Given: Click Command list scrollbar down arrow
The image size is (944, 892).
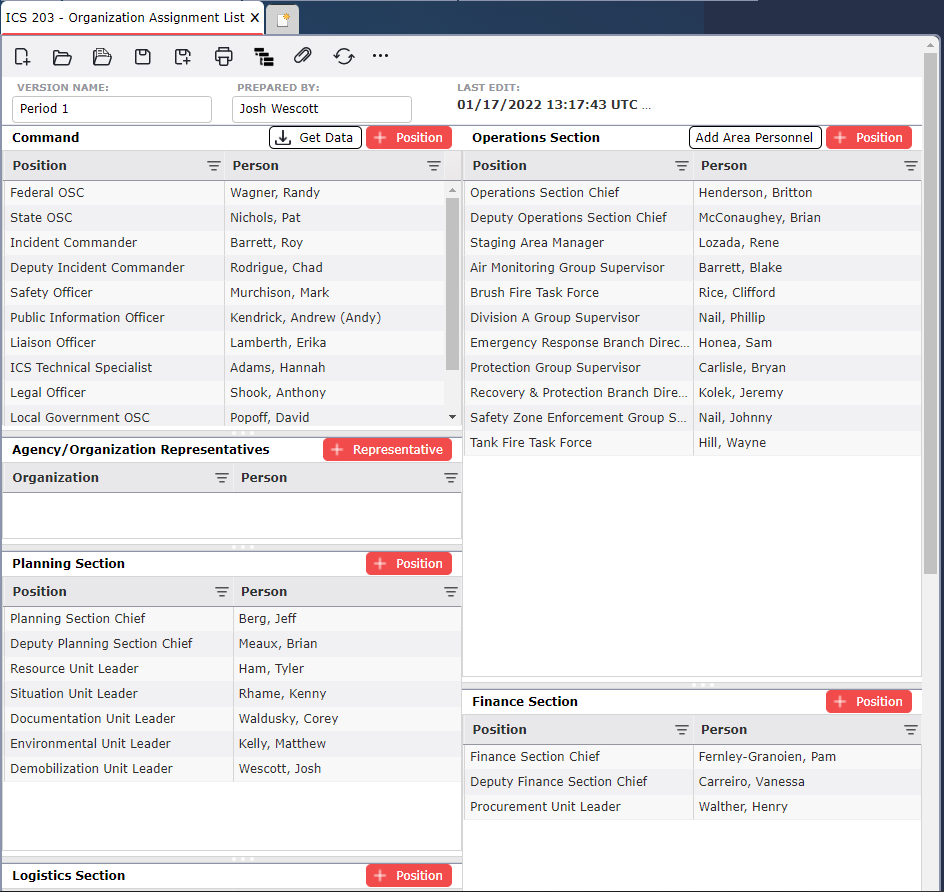Looking at the screenshot, I should 452,417.
